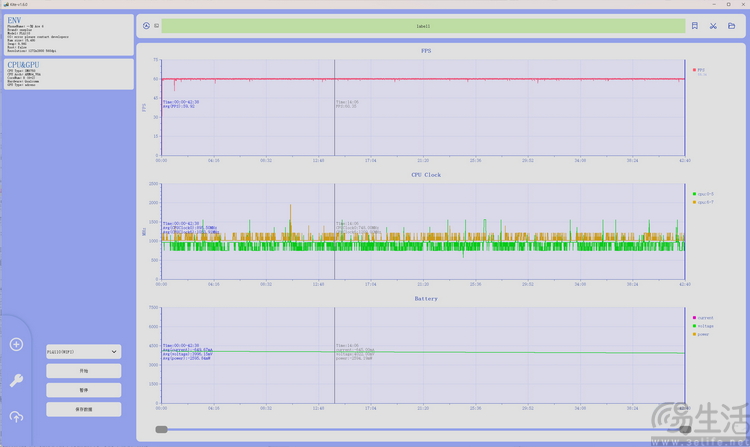
Task: Hide the current series in Battery legend
Action: coord(704,317)
